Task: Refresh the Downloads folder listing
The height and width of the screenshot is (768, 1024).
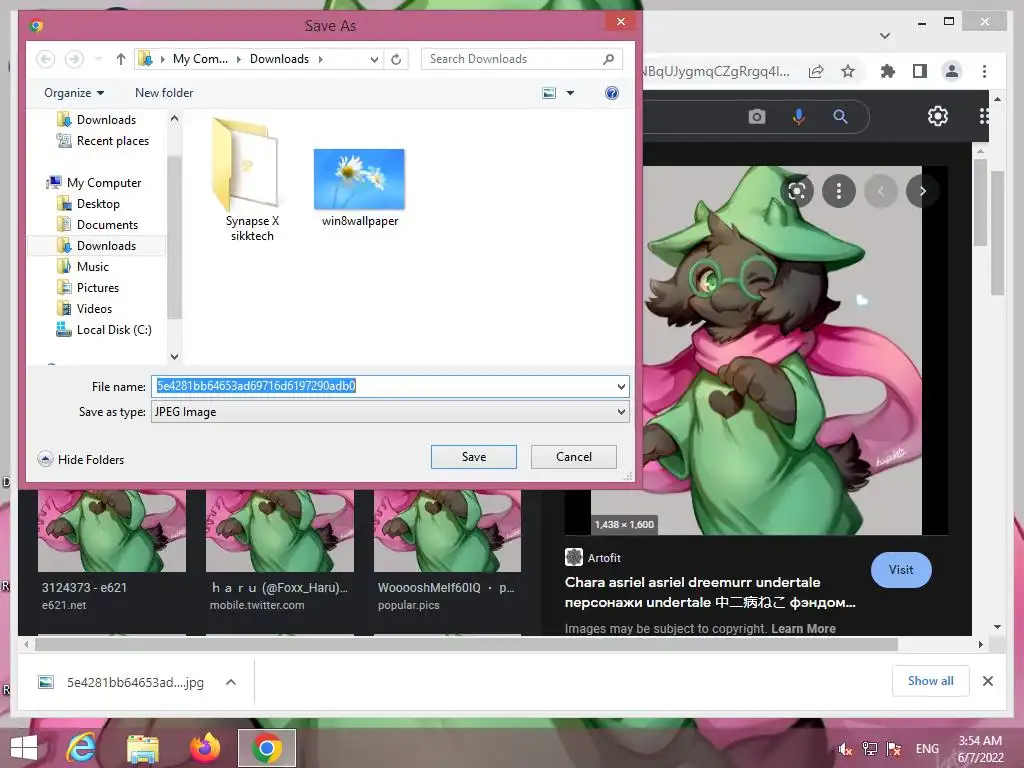Action: 396,59
